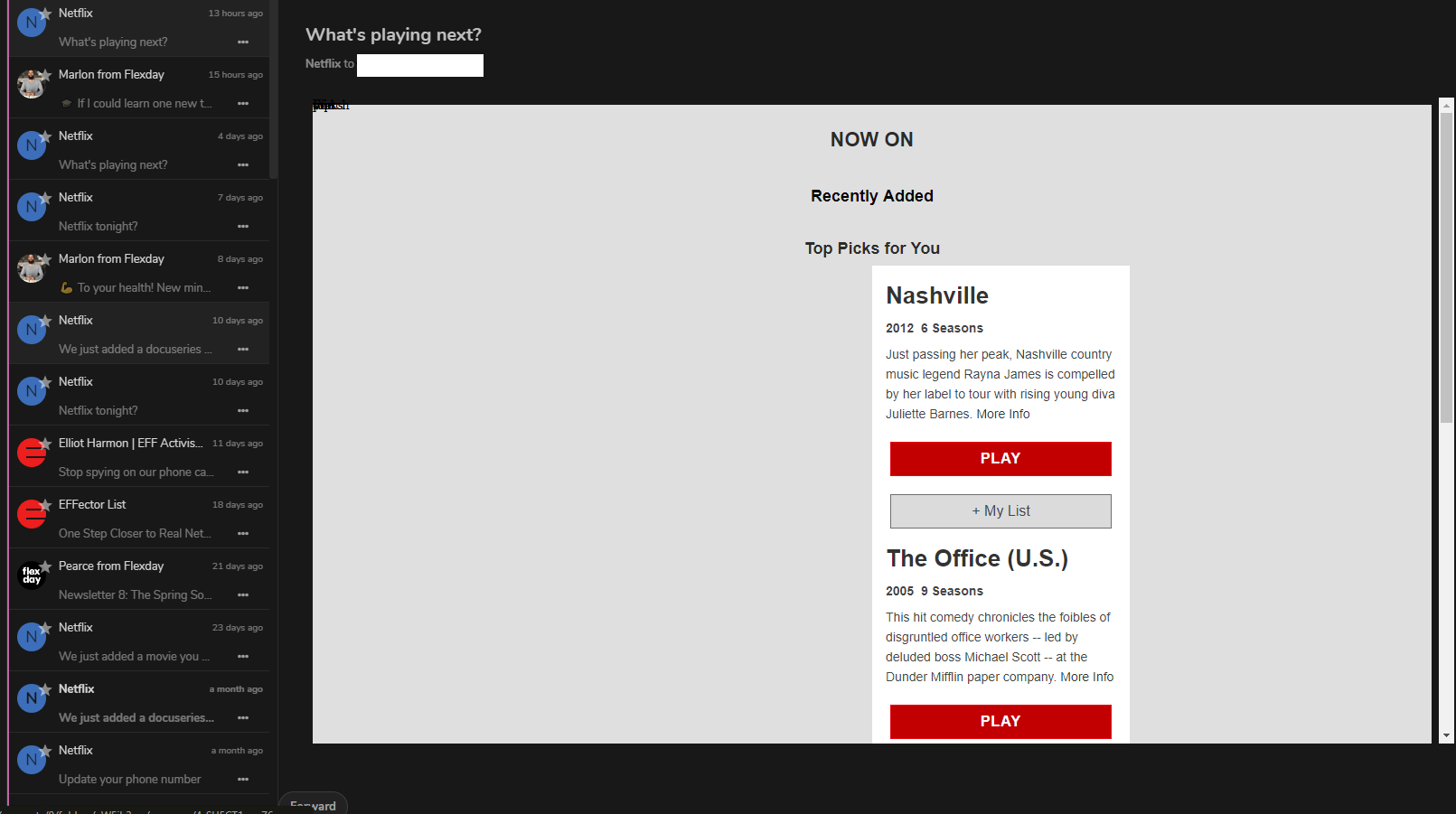Click Netflix avatar beside 'We just added a docuseries' 10 days ago
The height and width of the screenshot is (814, 1456).
point(32,330)
